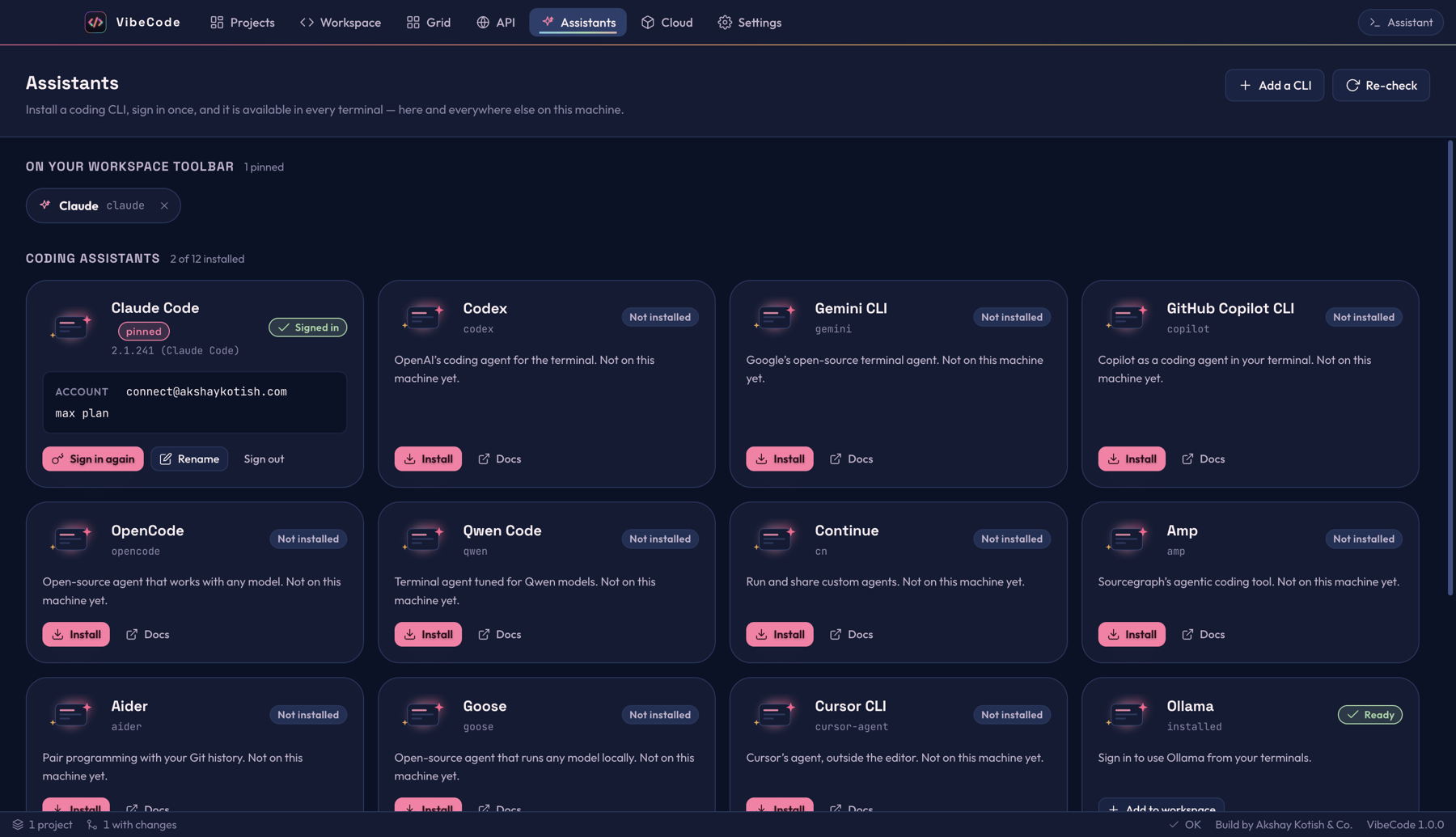Open the Grid tab
Viewport: 1456px width, 837px height.
click(428, 22)
